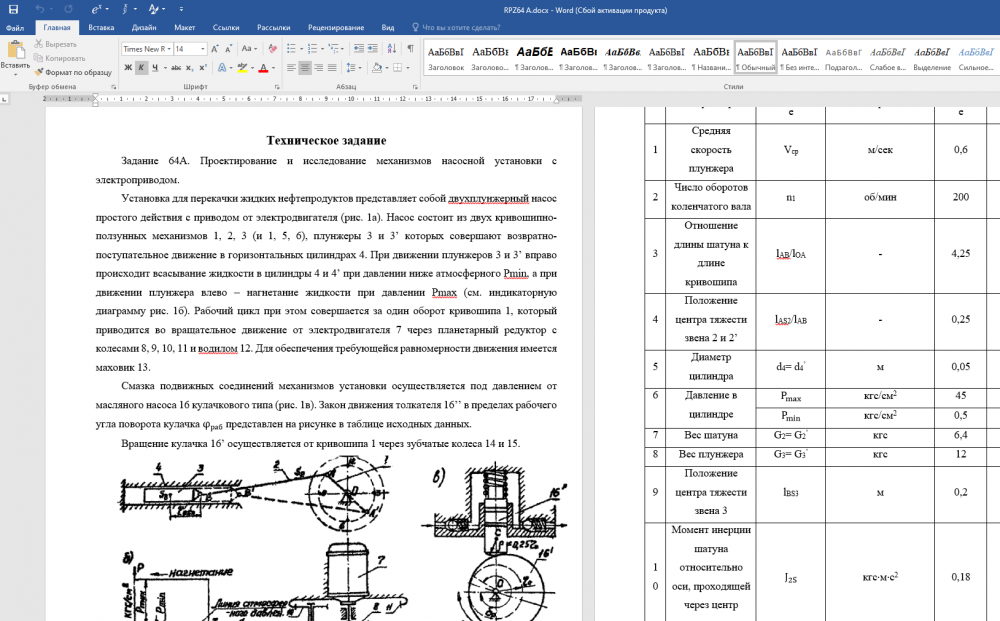Viewport: 1000px width, 621px height.
Task: Click the Sort A-Z icon
Action: pyautogui.click(x=391, y=48)
